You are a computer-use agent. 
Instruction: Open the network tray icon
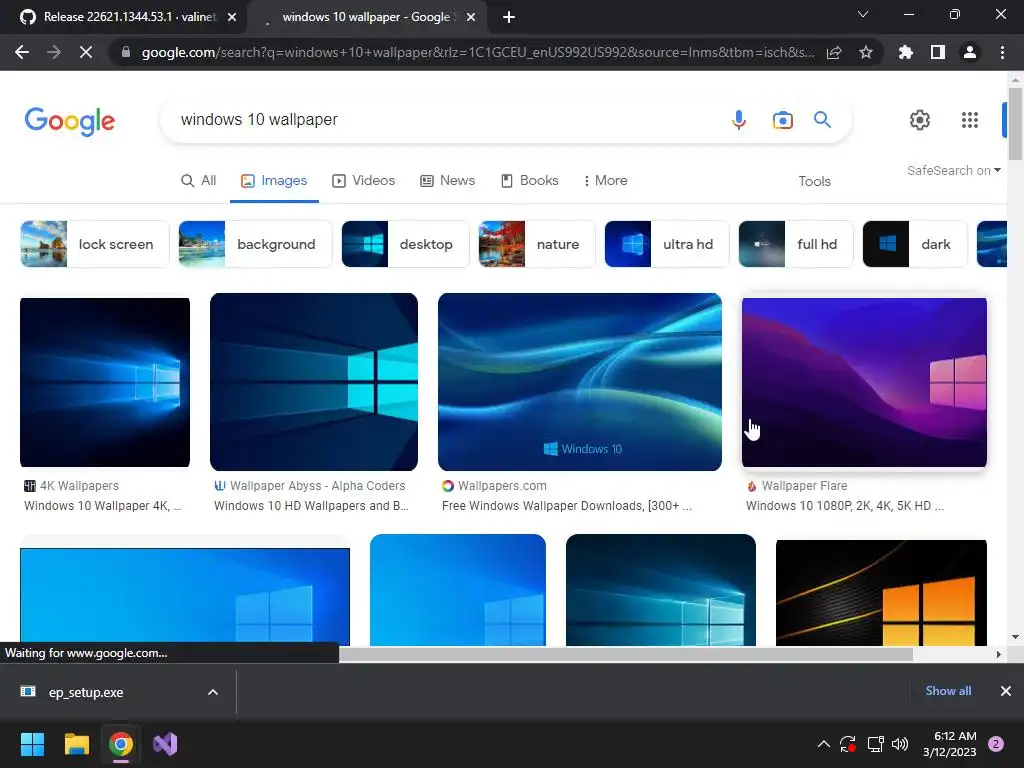[875, 744]
